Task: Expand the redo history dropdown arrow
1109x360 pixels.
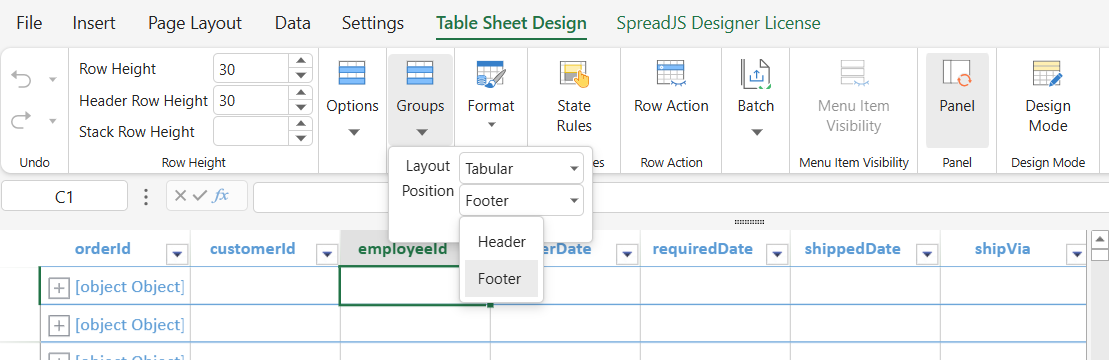Action: [52, 121]
